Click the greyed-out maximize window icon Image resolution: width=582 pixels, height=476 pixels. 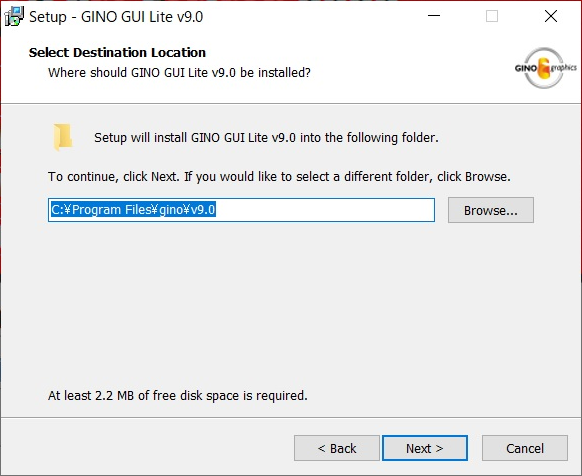click(x=492, y=16)
